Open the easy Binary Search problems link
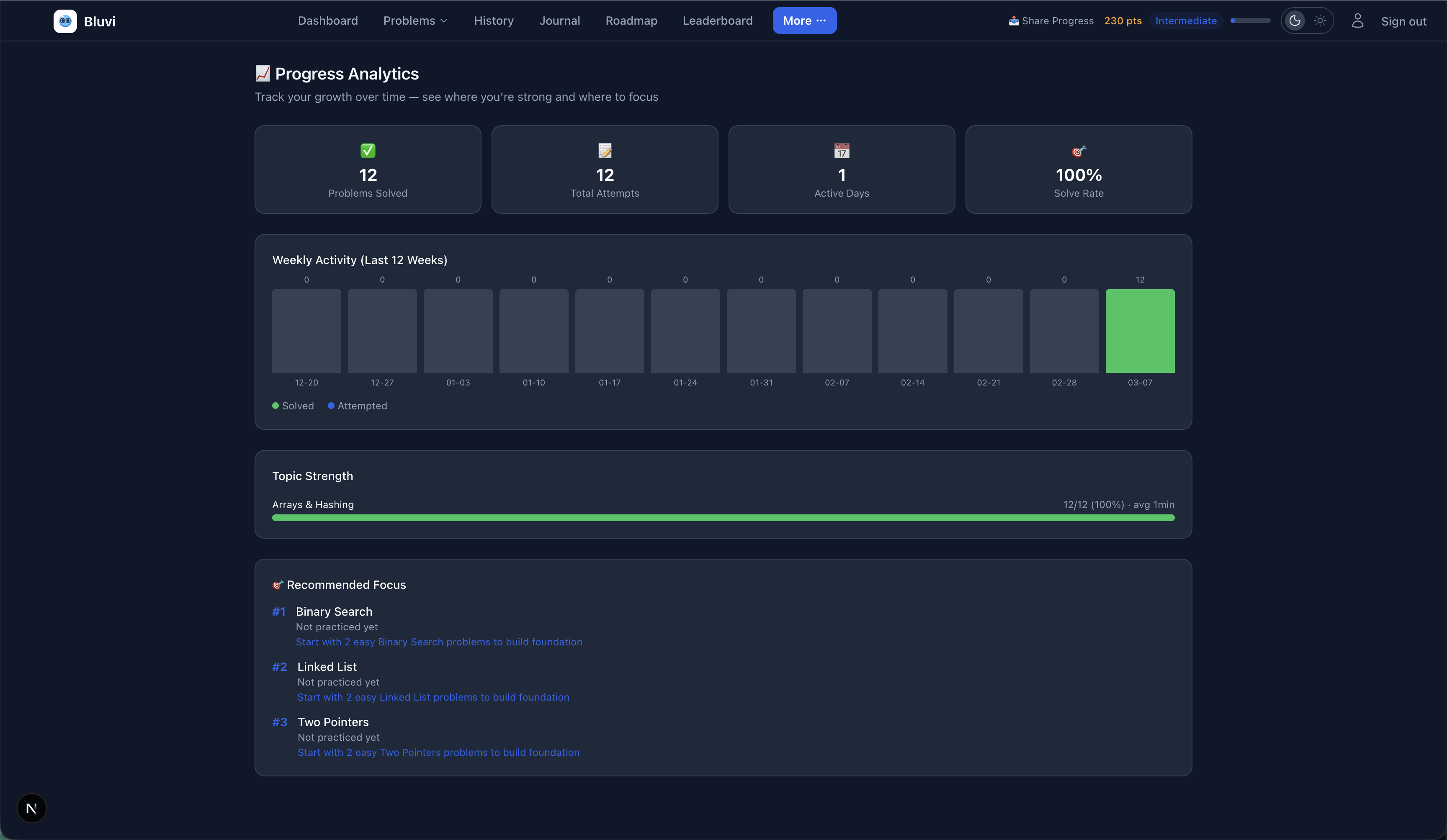Viewport: 1447px width, 840px height. [x=439, y=642]
